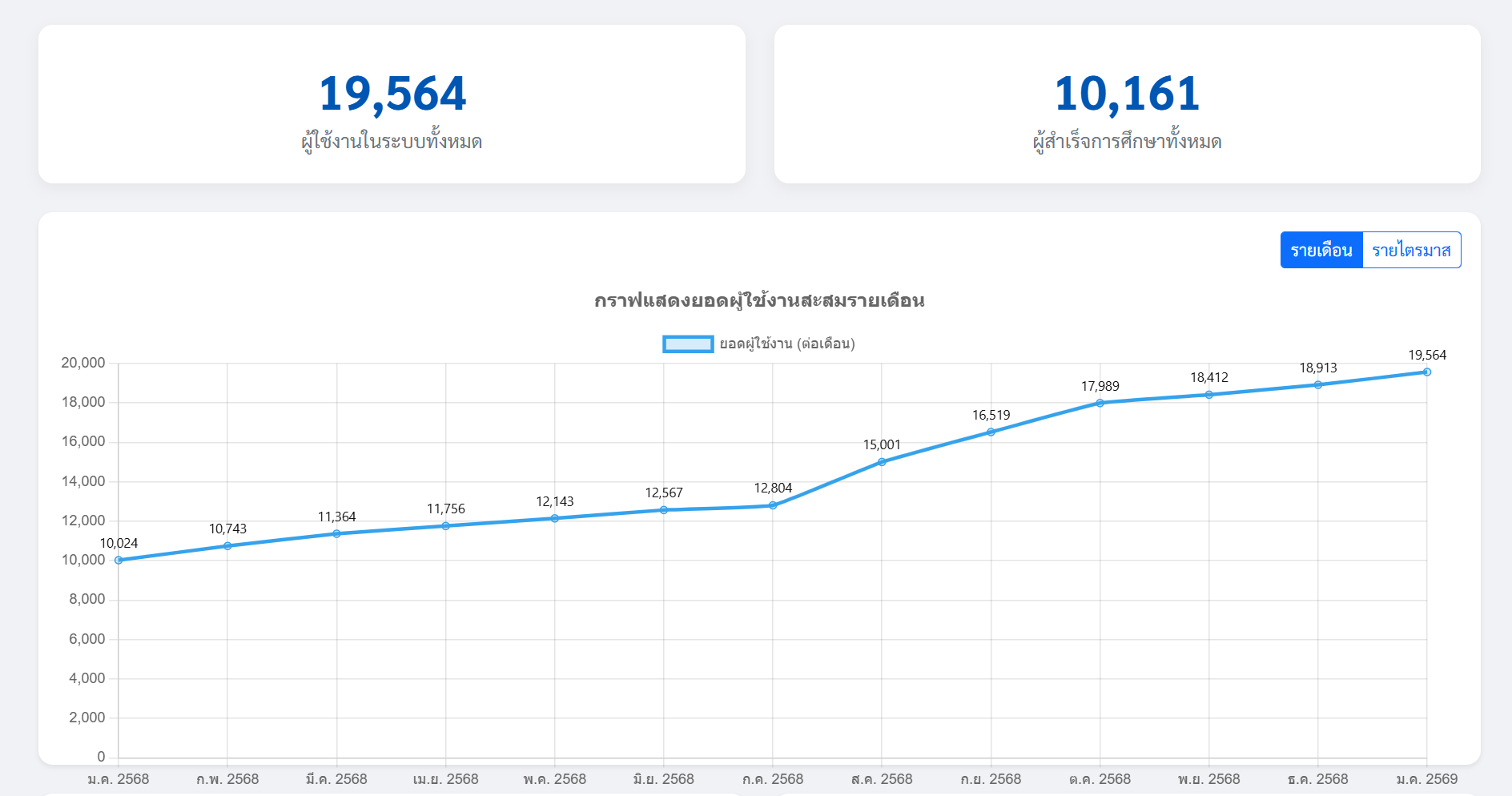
Task: Click the 10,024 data point for ม.ค. 2568
Action: coord(119,560)
